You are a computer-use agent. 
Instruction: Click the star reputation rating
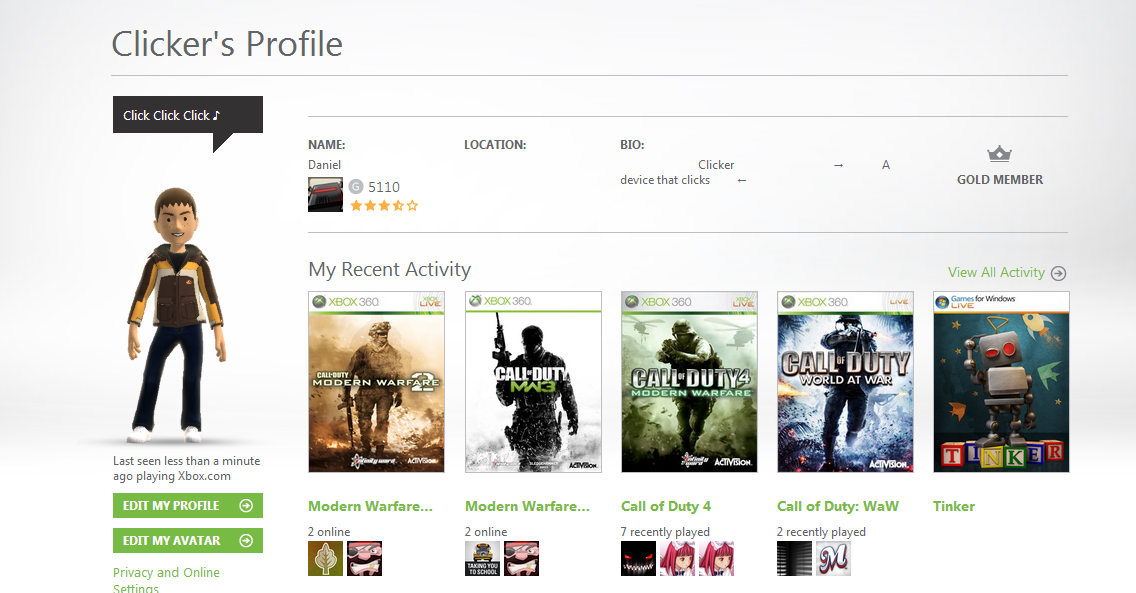pyautogui.click(x=384, y=206)
